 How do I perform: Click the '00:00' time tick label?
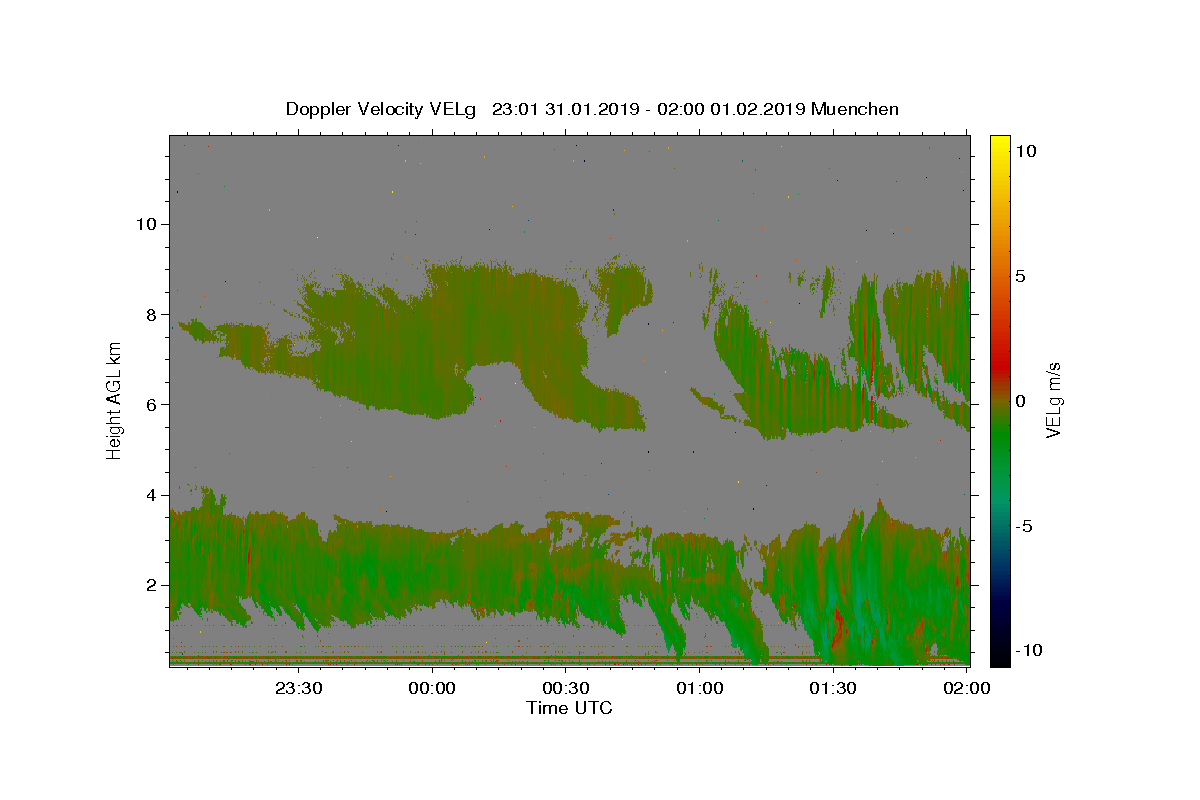[x=433, y=689]
